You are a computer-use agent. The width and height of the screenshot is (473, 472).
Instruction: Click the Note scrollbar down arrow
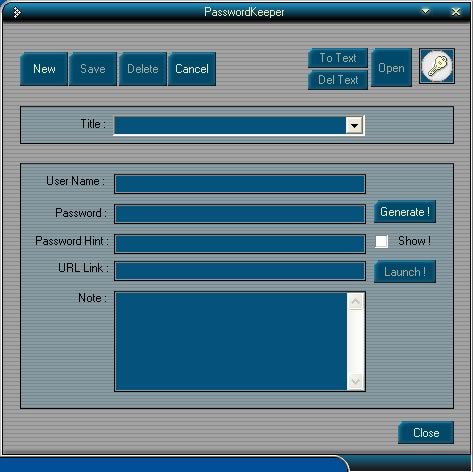[355, 381]
